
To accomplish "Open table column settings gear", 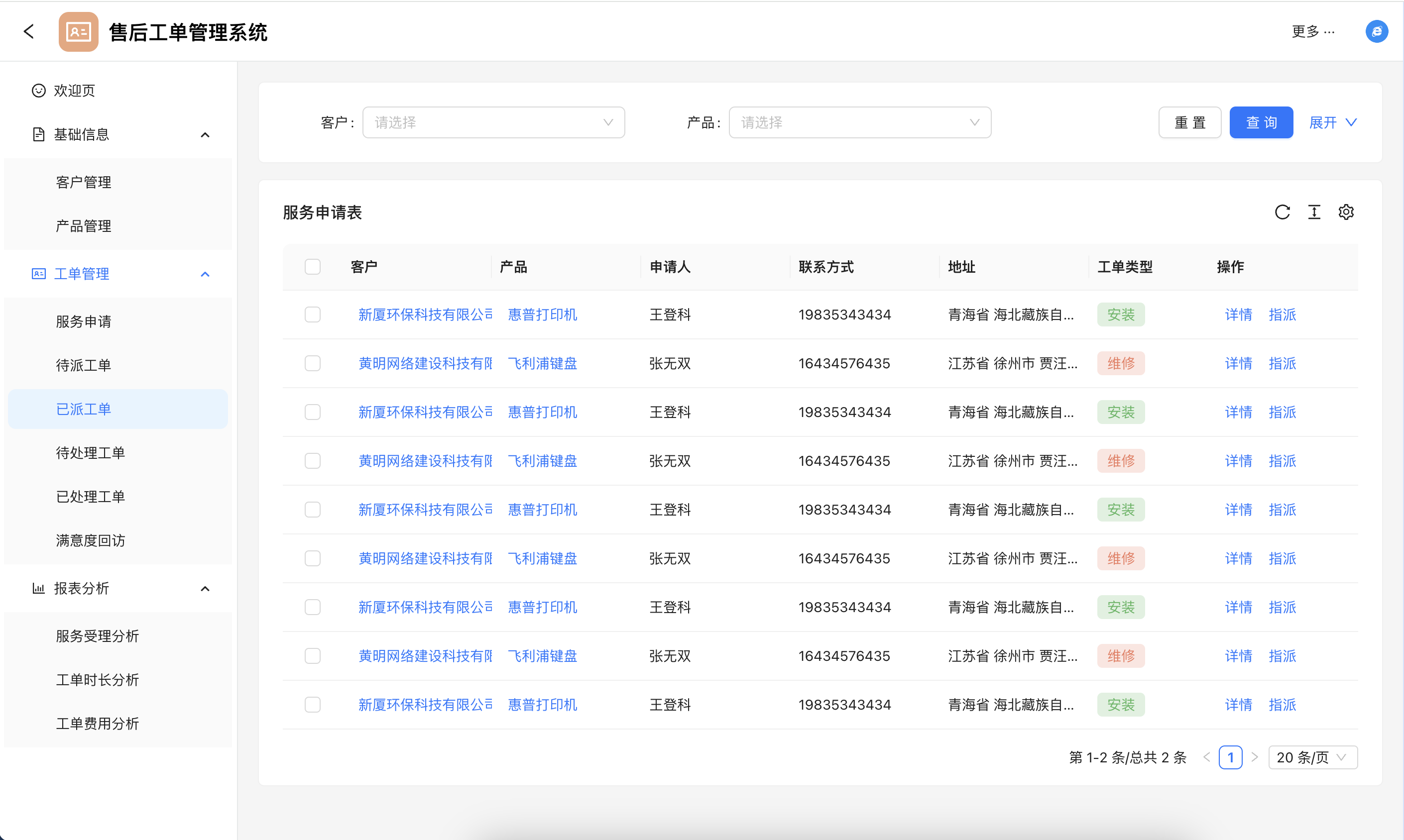I will pos(1346,212).
